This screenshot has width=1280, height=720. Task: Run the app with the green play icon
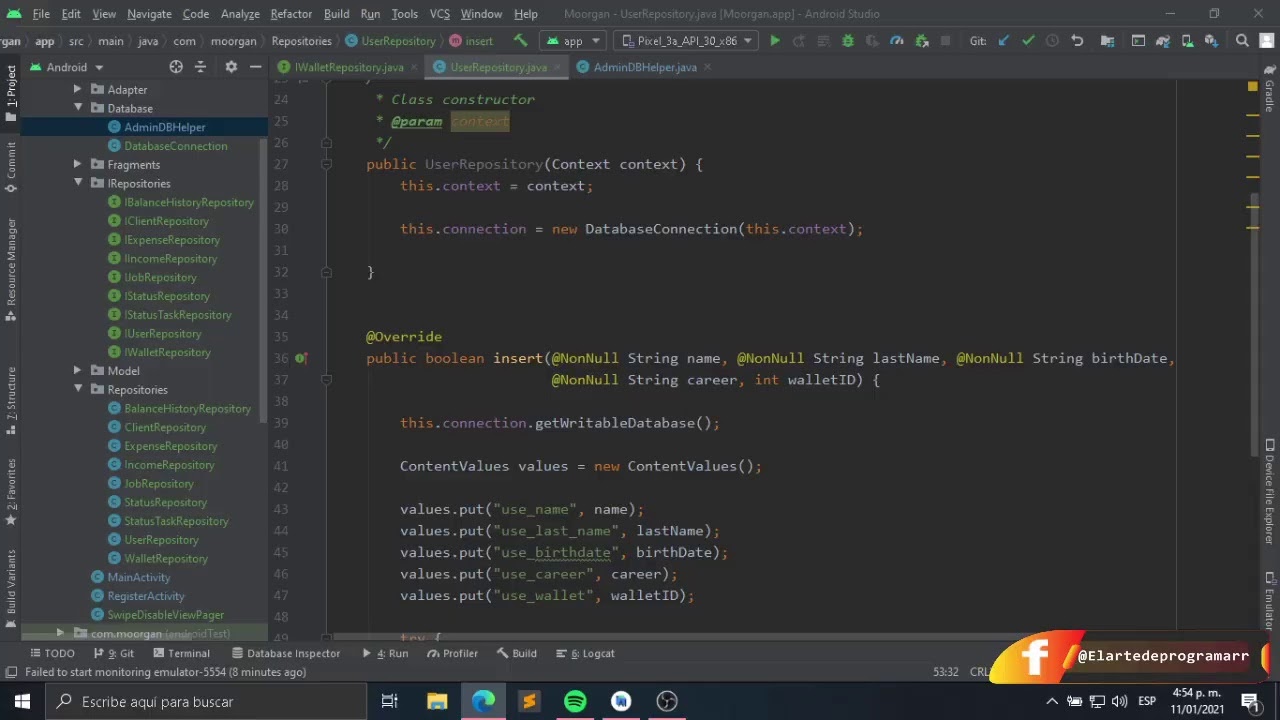775,41
